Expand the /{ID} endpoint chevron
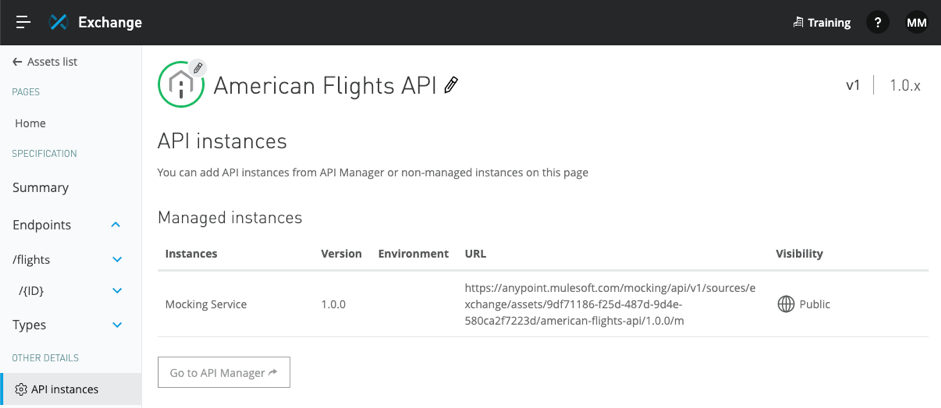Image resolution: width=941 pixels, height=408 pixels. pos(117,291)
